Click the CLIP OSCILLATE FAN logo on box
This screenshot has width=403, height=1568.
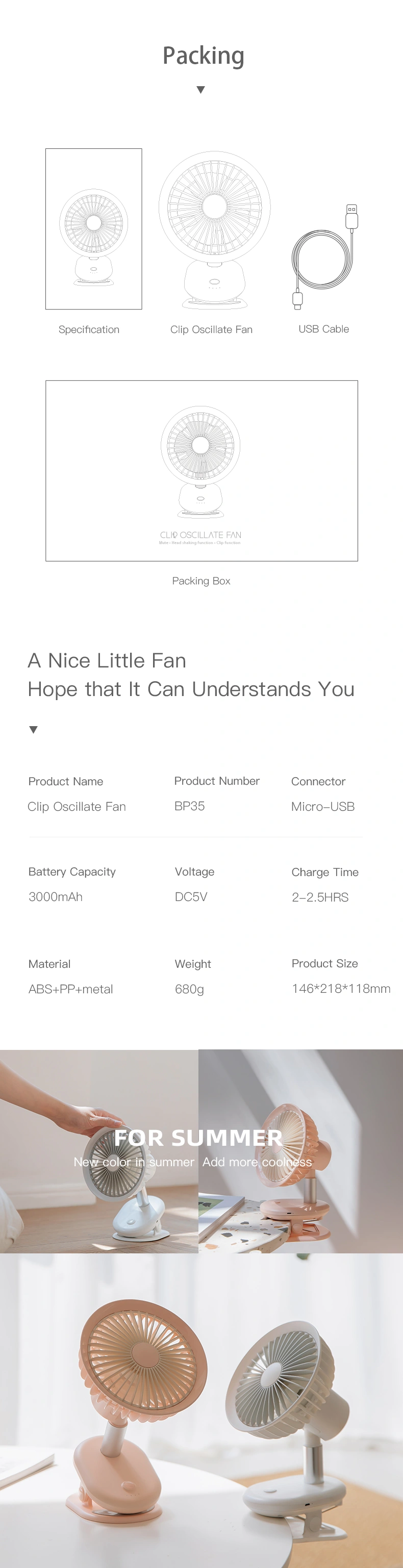(200, 535)
